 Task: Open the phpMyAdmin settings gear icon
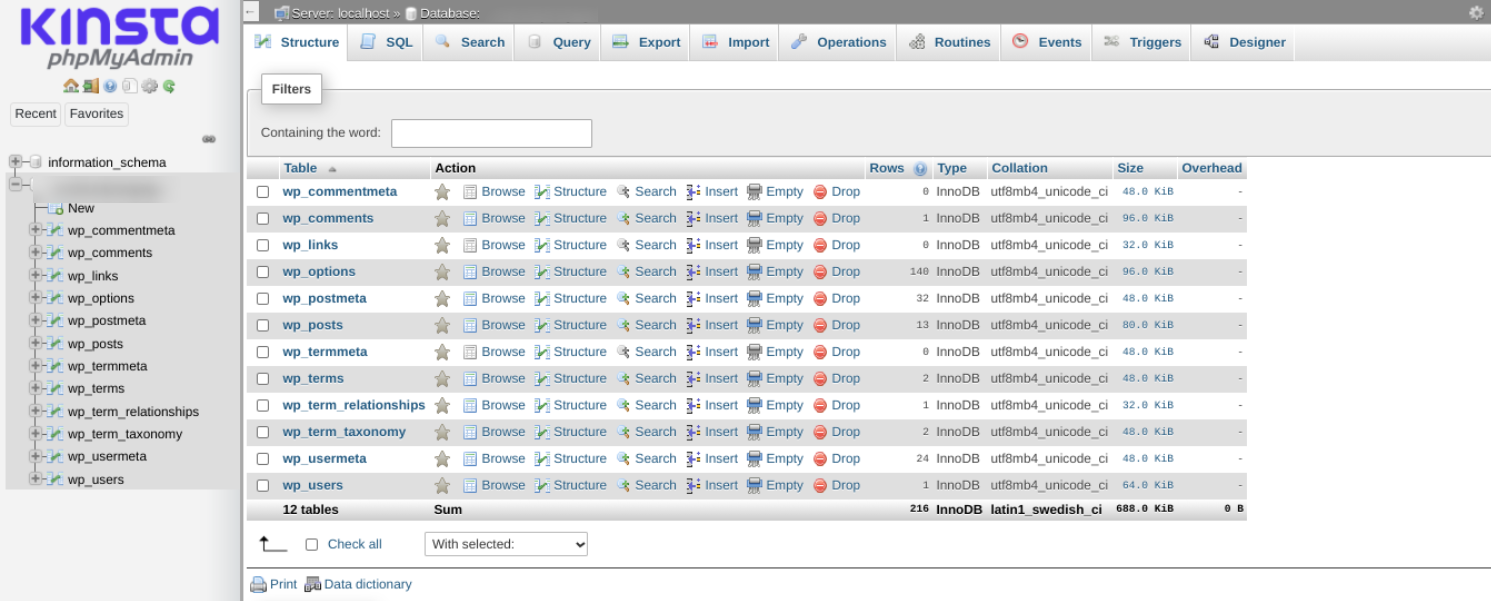coord(150,86)
